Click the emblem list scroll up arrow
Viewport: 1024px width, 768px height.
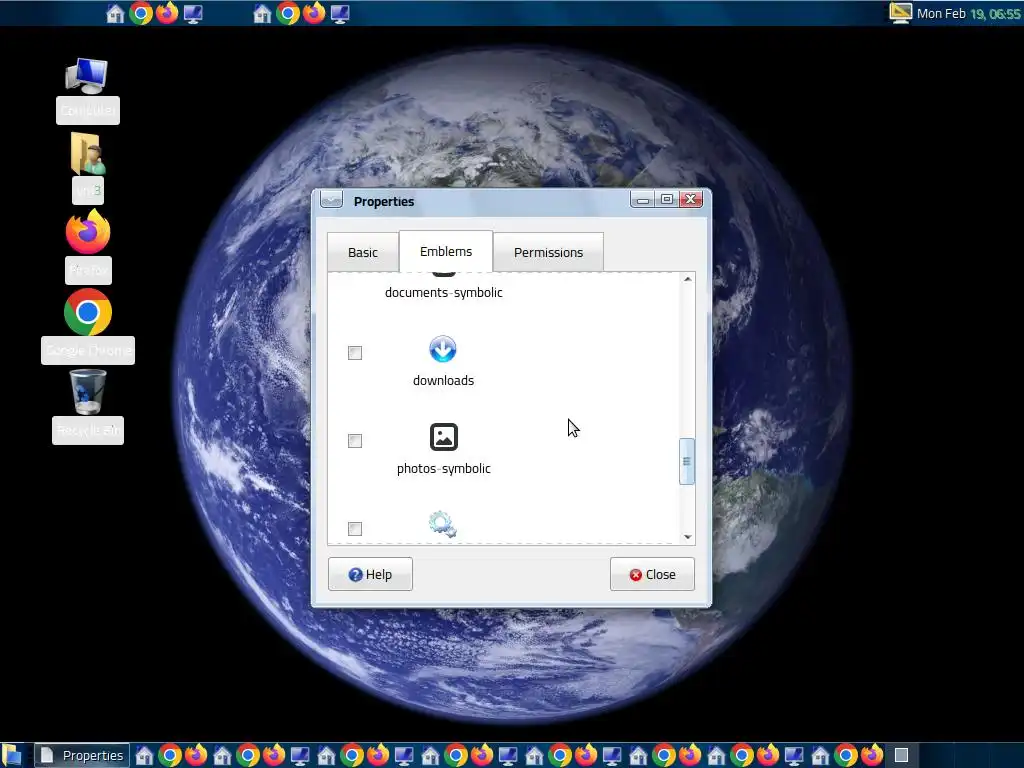pos(687,280)
